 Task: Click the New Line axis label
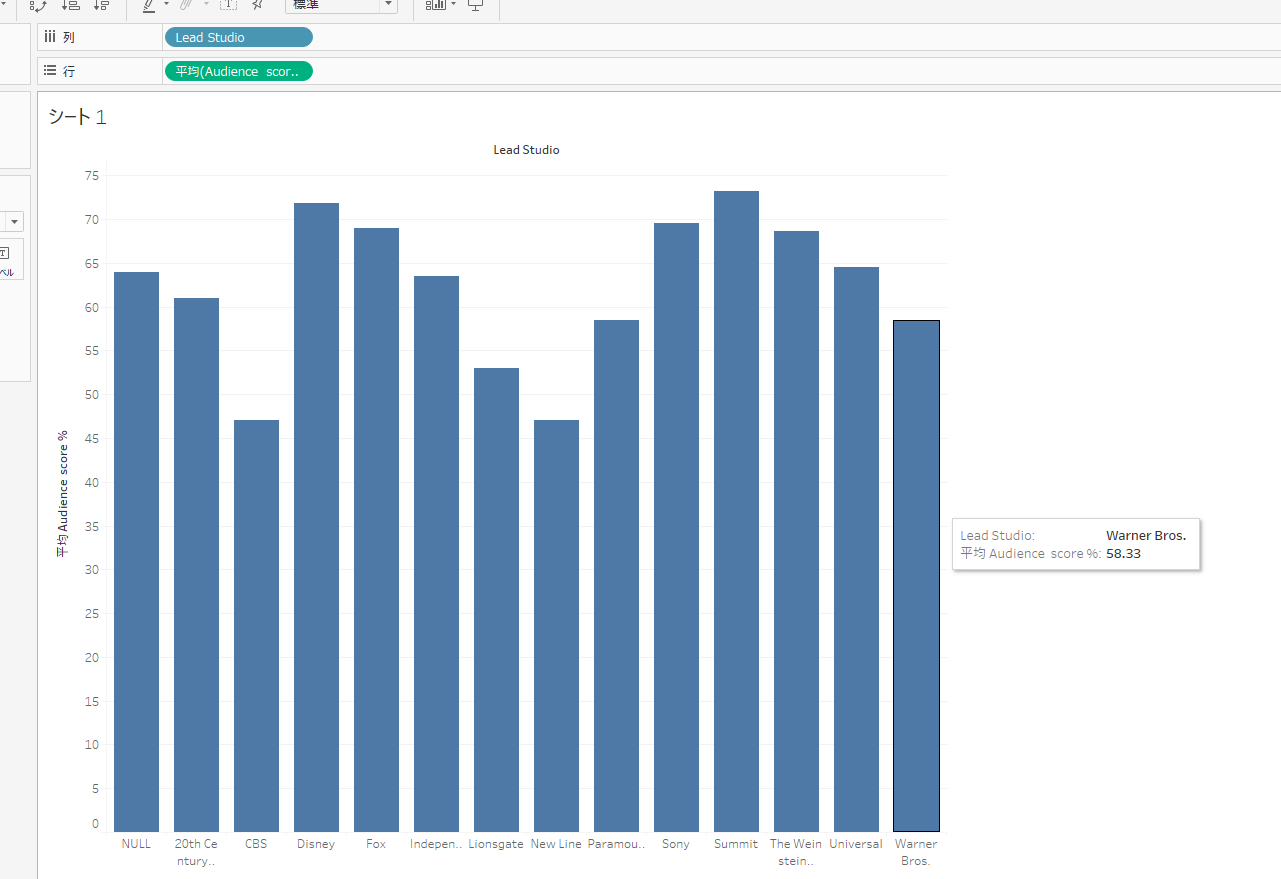point(556,844)
